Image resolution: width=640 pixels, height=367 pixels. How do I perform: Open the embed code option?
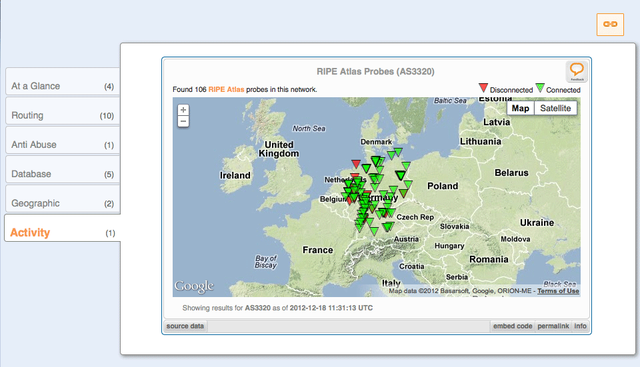(x=513, y=326)
